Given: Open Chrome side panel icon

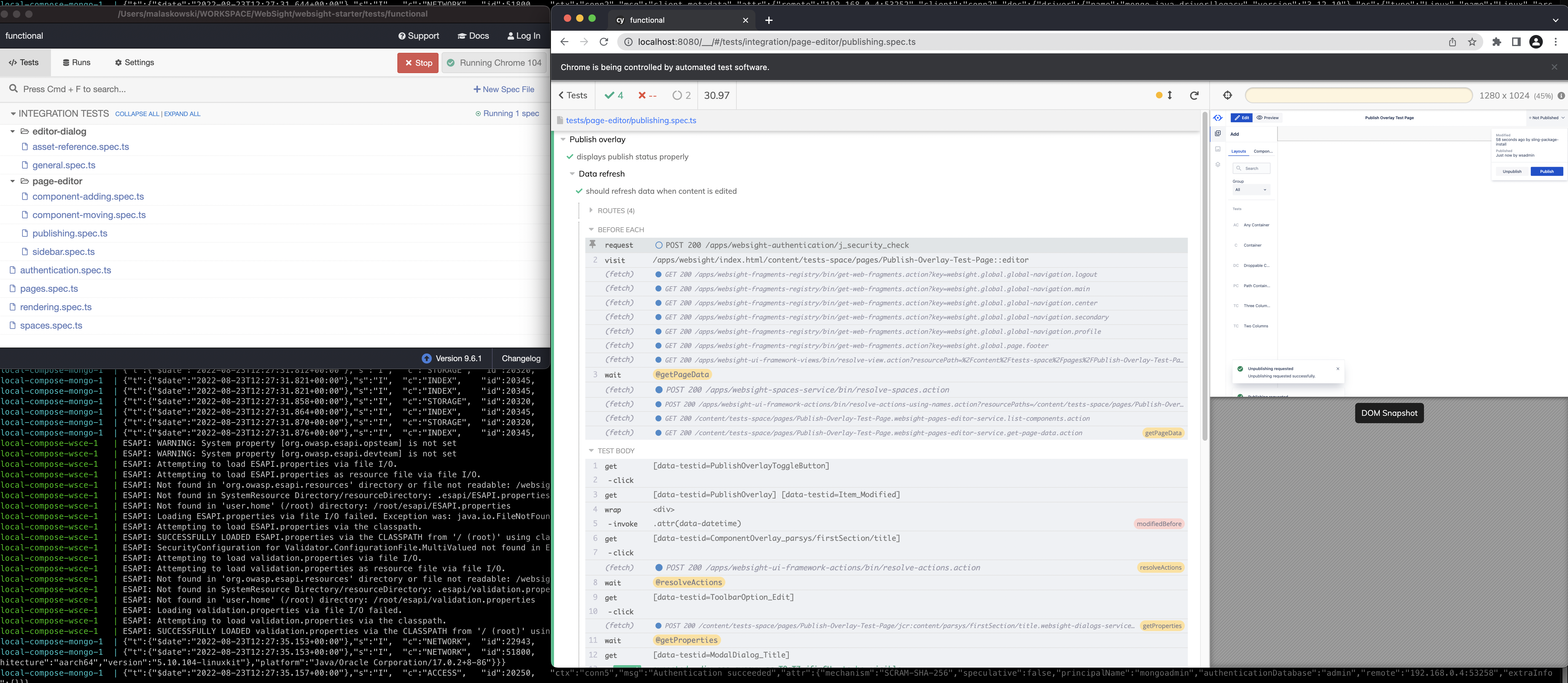Looking at the screenshot, I should coord(1516,42).
